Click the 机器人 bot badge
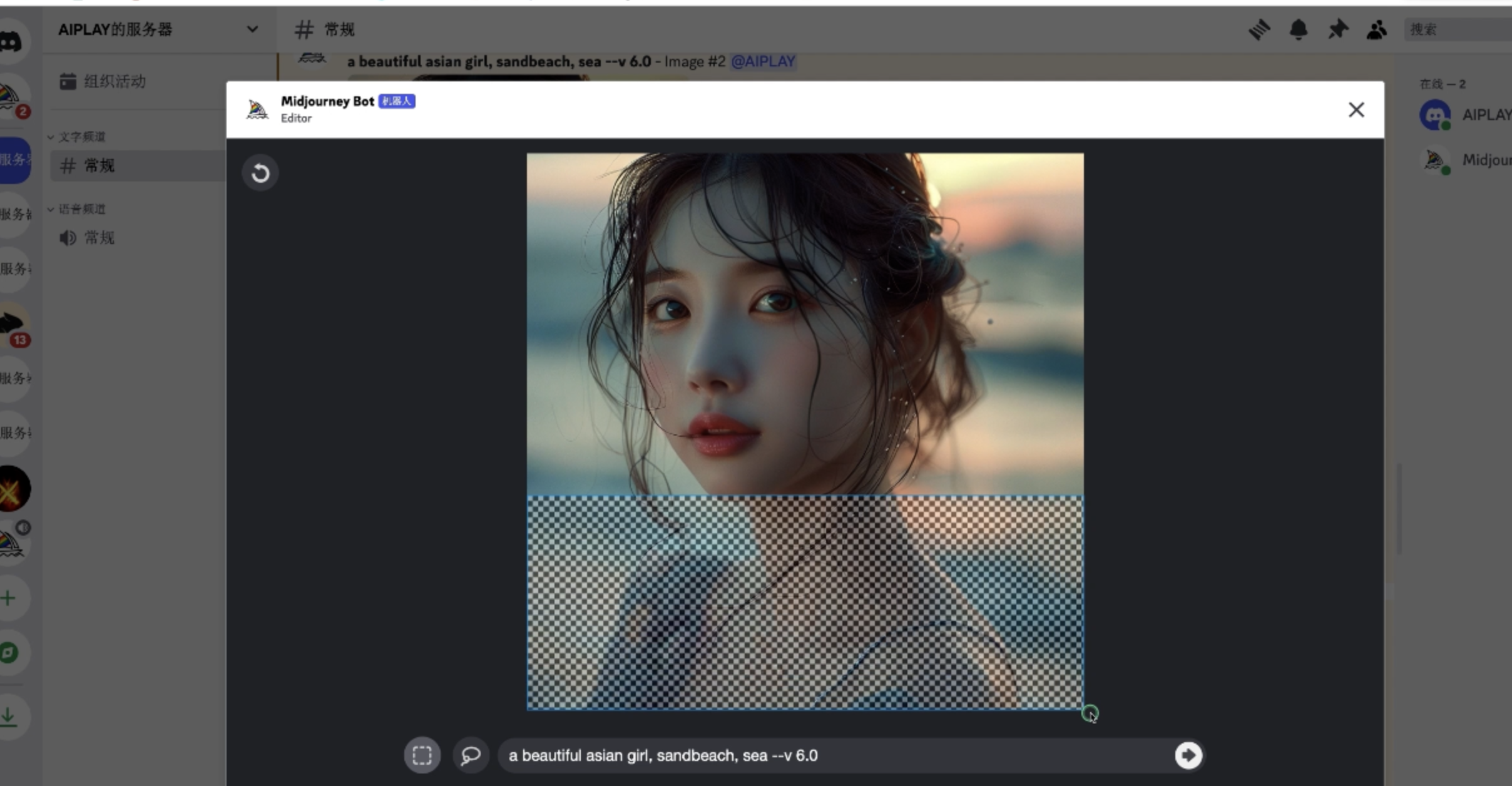The width and height of the screenshot is (1512, 786). [397, 101]
